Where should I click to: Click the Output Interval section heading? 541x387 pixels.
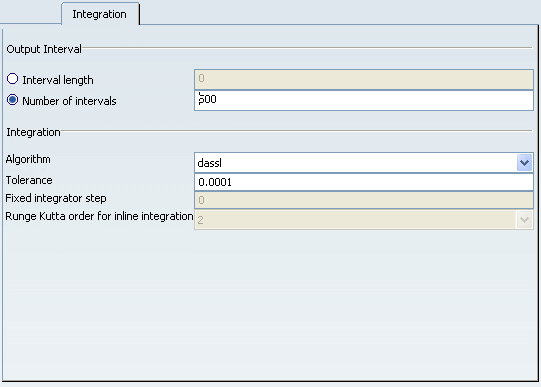[44, 49]
